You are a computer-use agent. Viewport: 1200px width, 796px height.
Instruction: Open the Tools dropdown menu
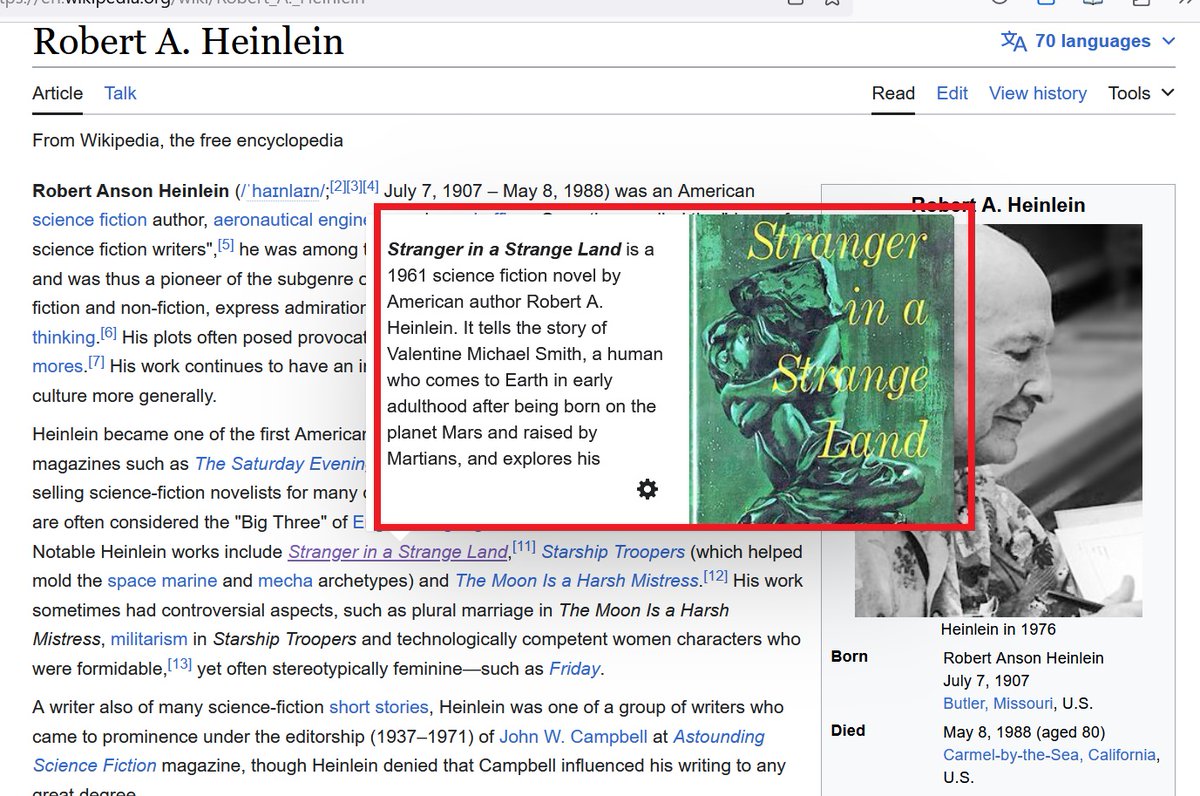pyautogui.click(x=1141, y=93)
